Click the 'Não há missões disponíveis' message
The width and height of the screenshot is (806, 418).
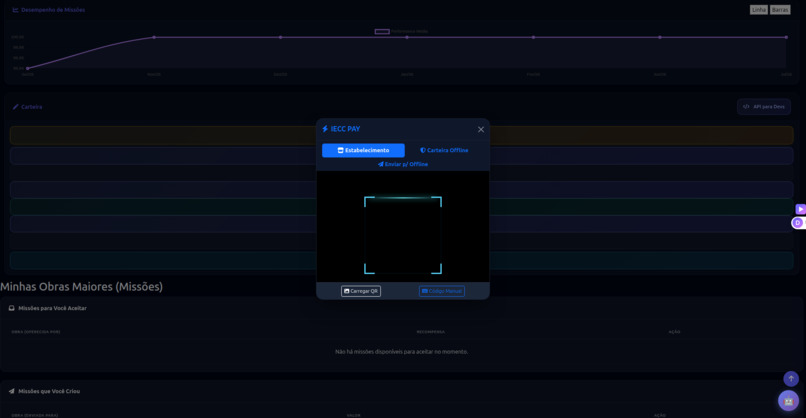tap(401, 352)
